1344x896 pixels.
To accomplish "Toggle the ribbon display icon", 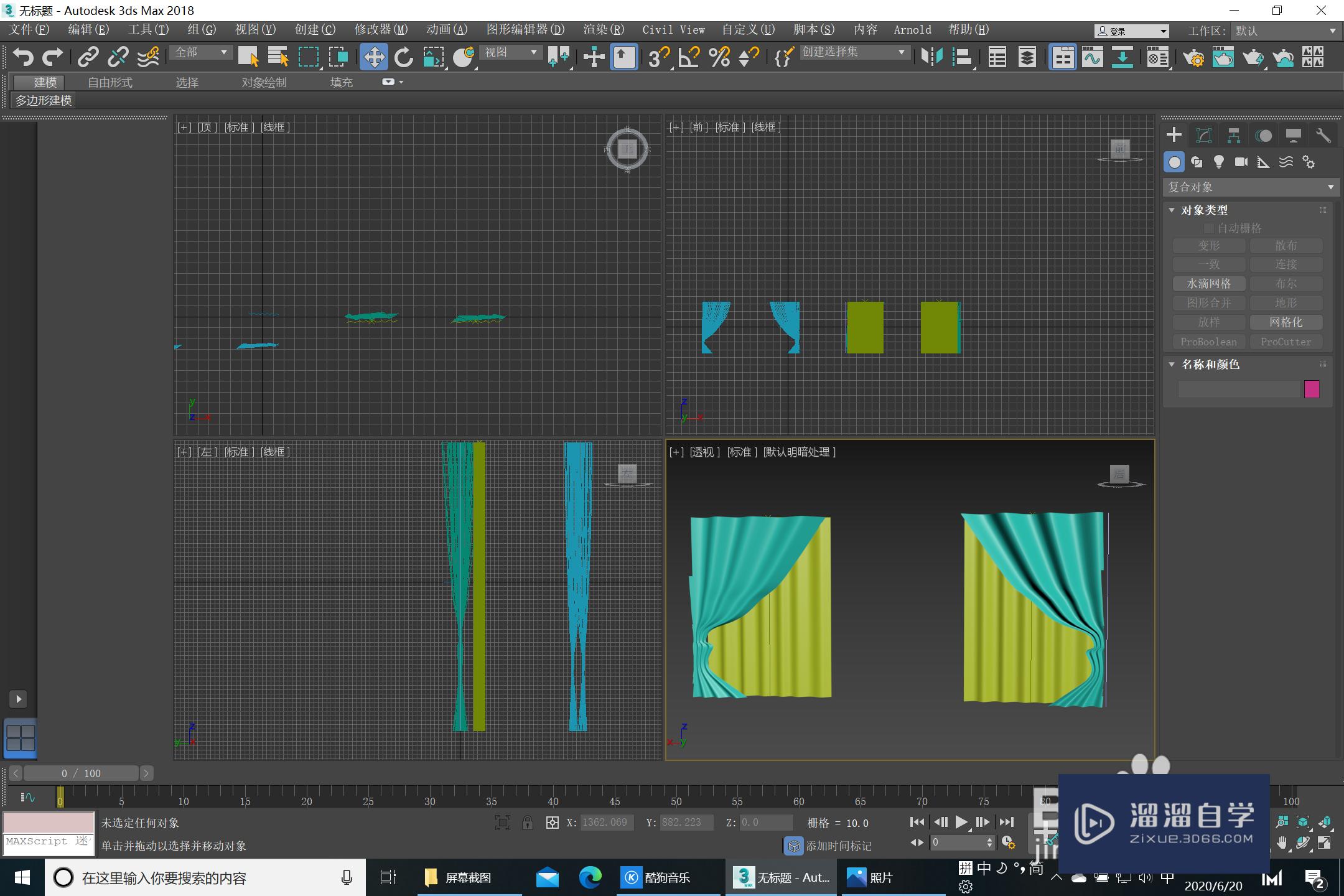I will [x=1063, y=57].
